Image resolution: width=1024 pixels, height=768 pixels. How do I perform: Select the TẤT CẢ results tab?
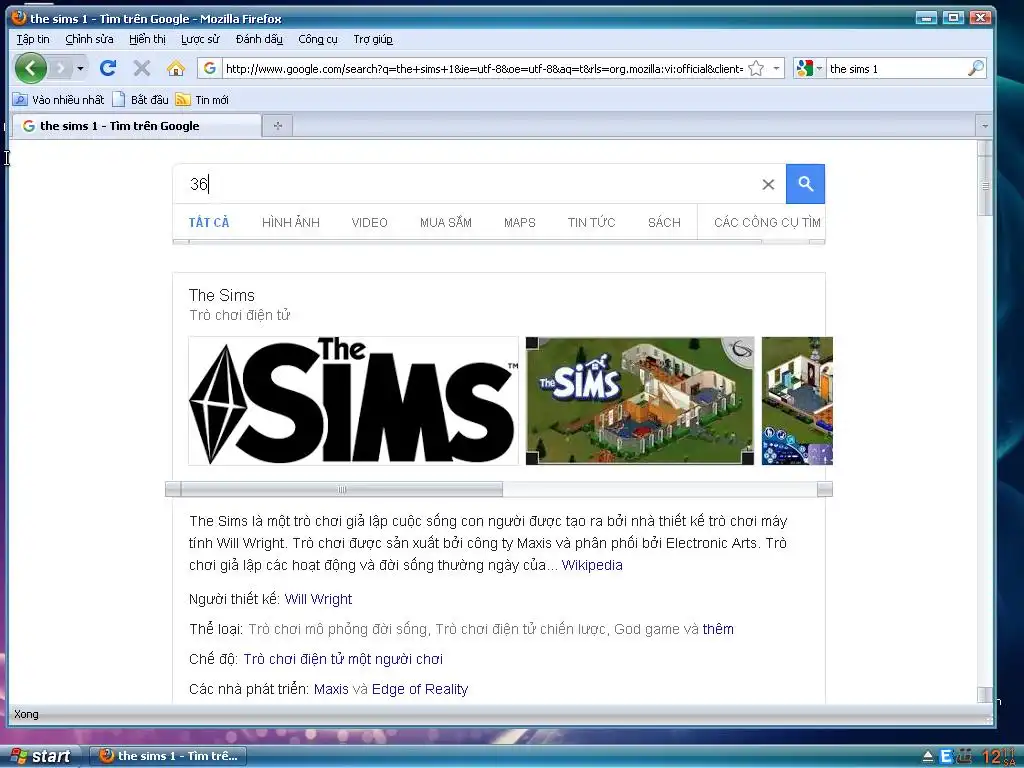tap(209, 222)
